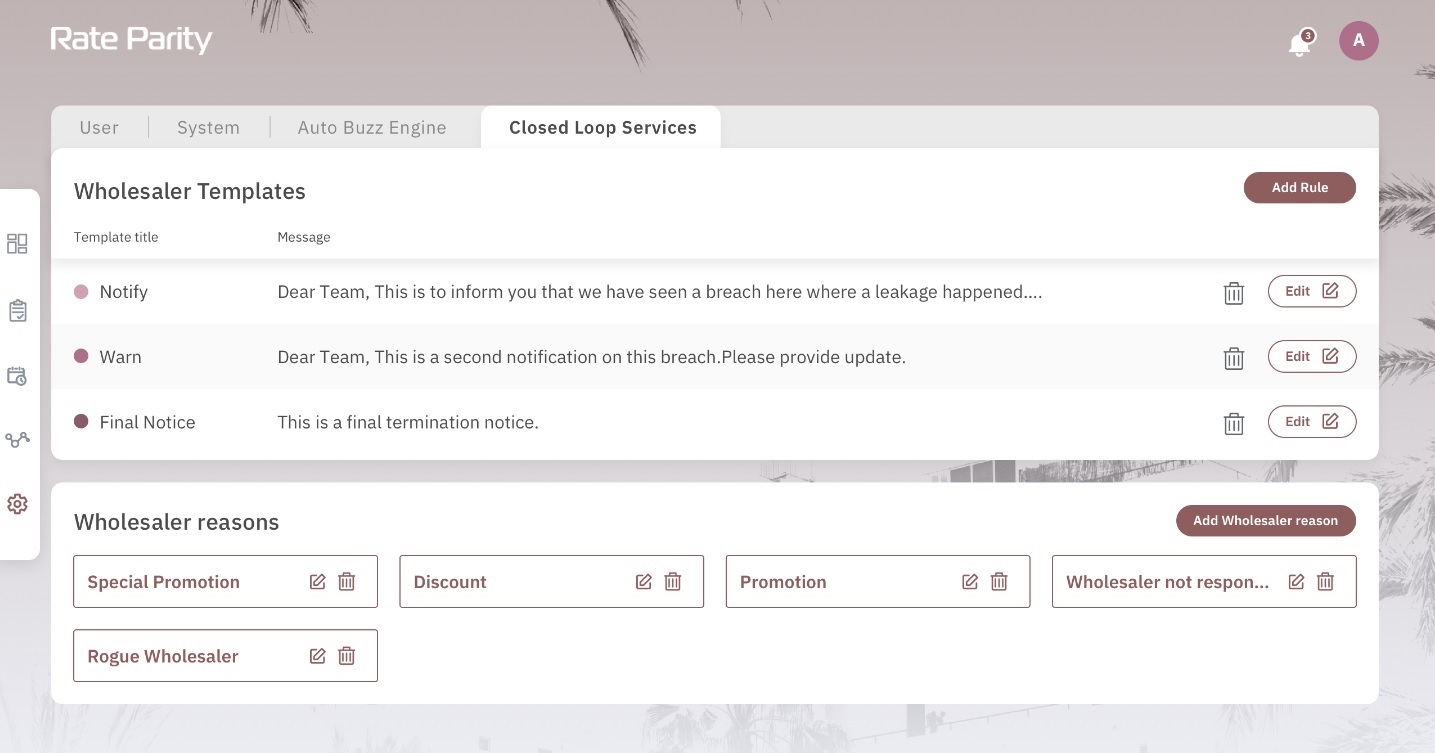Open the System tab
The width and height of the screenshot is (1435, 753).
point(208,128)
